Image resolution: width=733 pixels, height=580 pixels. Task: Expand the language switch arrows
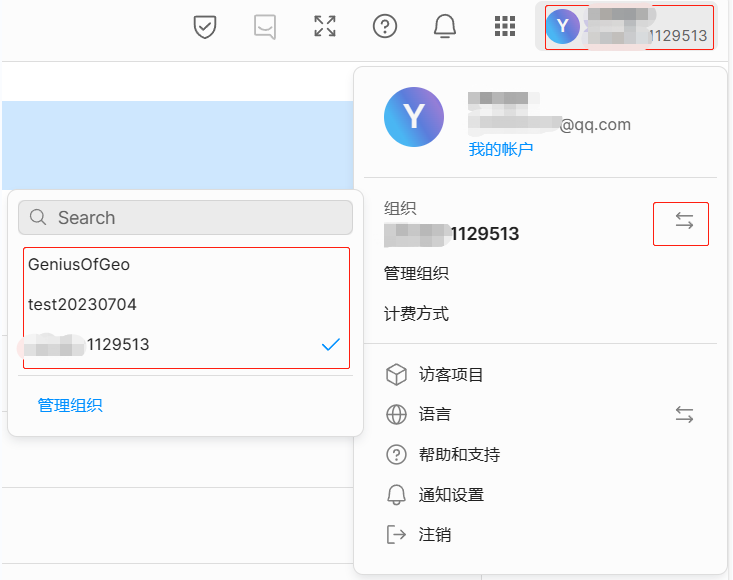tap(684, 414)
